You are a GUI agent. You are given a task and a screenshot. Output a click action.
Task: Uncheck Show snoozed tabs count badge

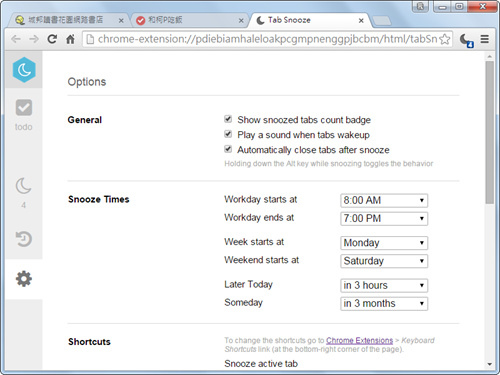pos(228,119)
